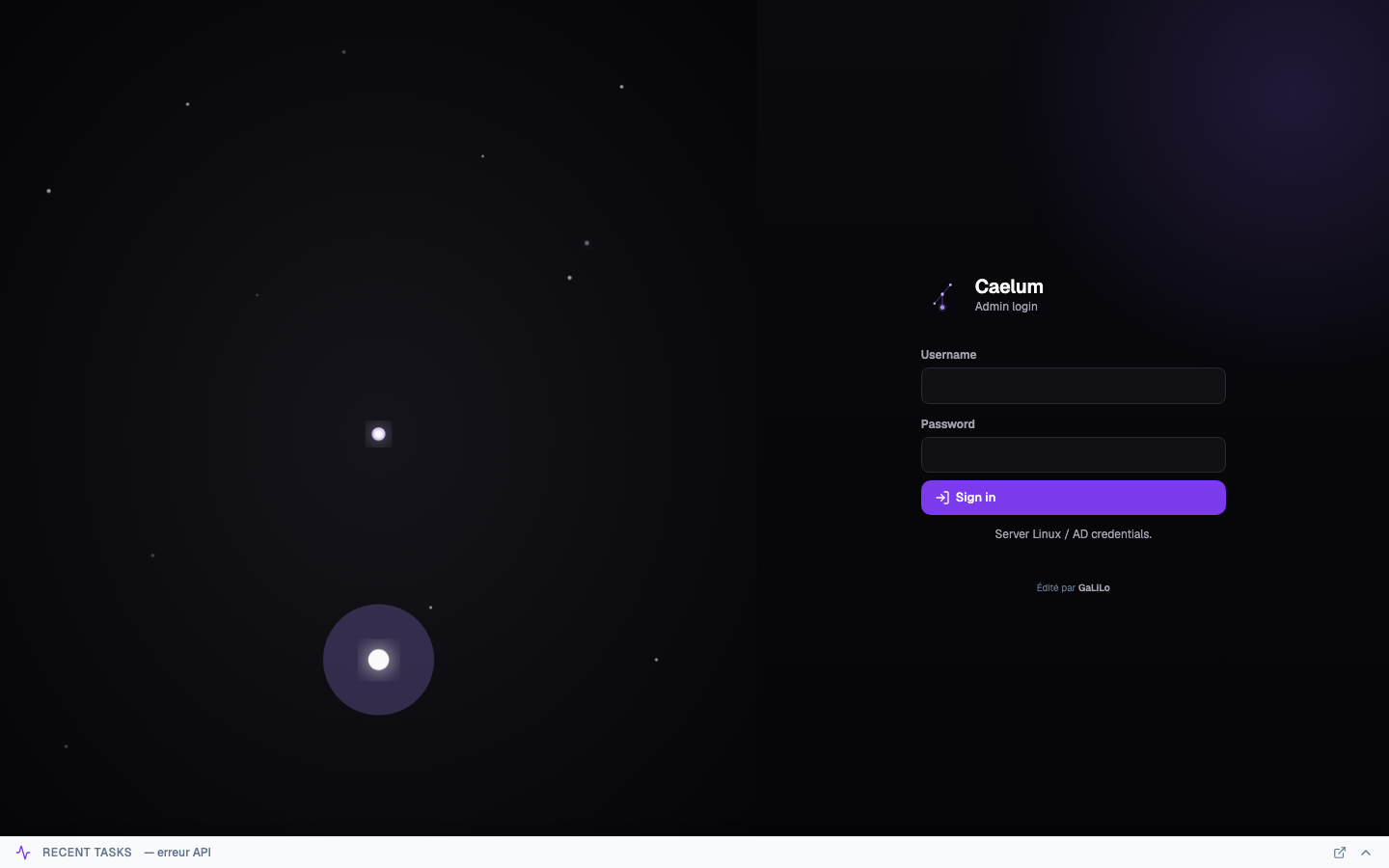Image resolution: width=1389 pixels, height=868 pixels.
Task: Click the Recent Tasks activity pulse icon
Action: 23,853
